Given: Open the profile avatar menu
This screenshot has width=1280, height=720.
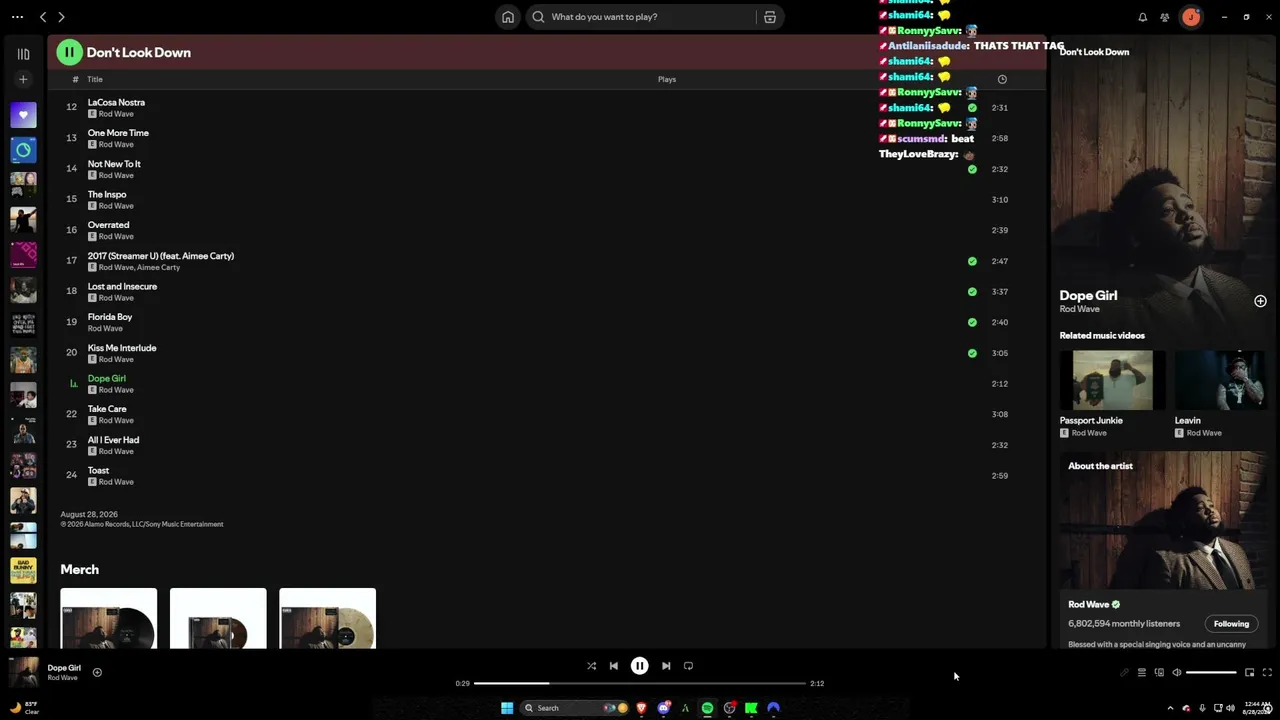Looking at the screenshot, I should coord(1191,17).
